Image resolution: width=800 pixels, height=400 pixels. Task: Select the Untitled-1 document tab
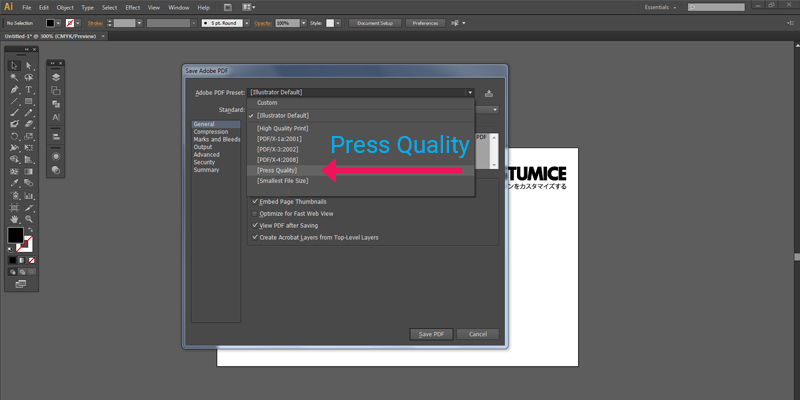(50, 36)
